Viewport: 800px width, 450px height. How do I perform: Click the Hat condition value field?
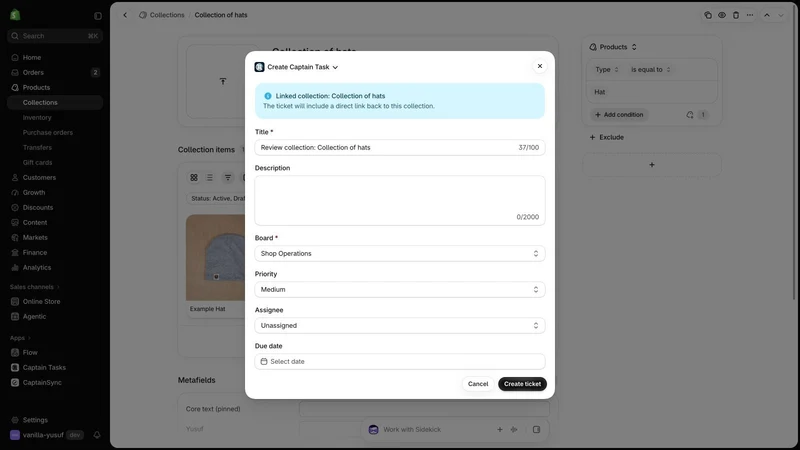click(x=652, y=92)
